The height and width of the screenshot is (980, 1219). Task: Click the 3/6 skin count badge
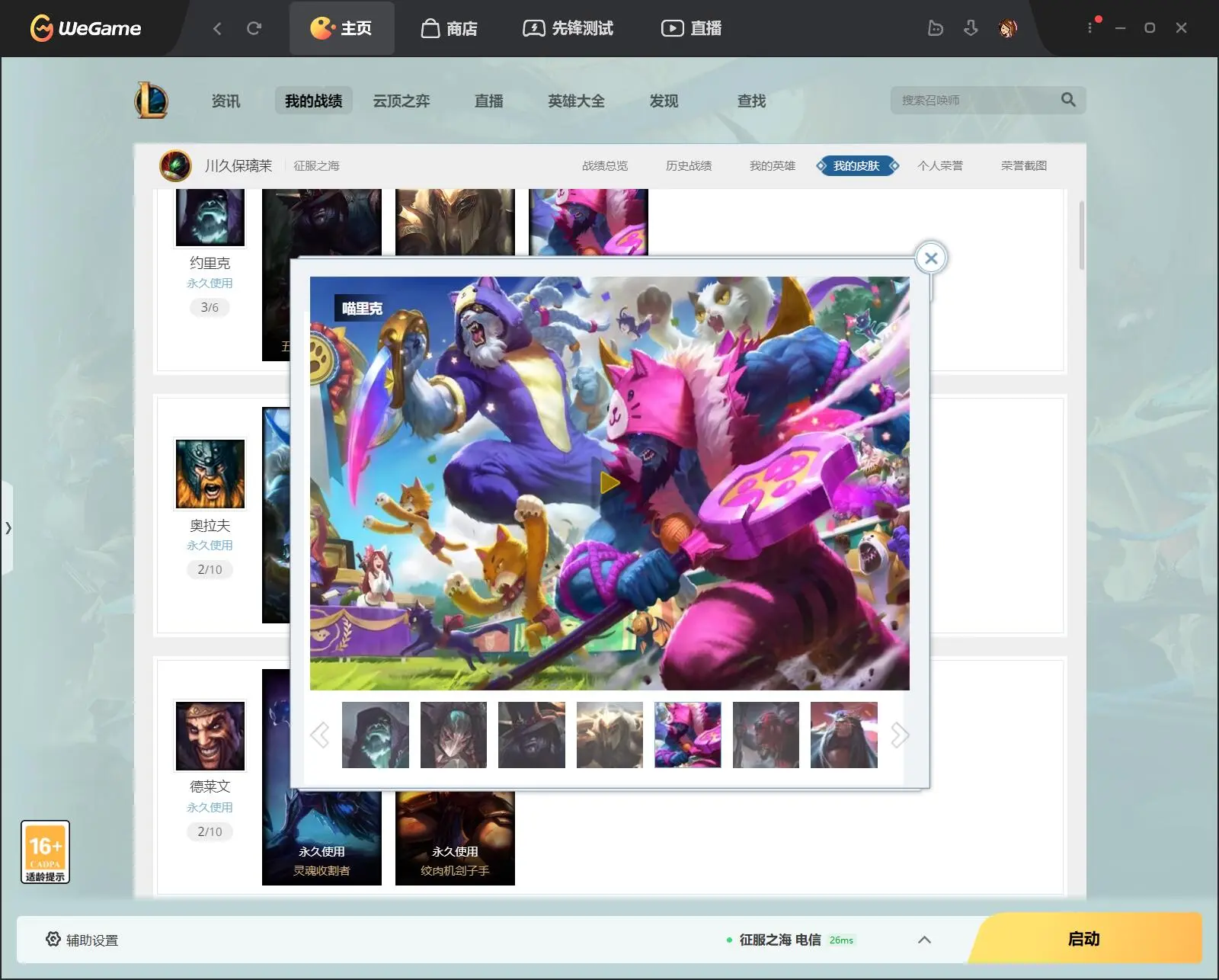point(210,307)
